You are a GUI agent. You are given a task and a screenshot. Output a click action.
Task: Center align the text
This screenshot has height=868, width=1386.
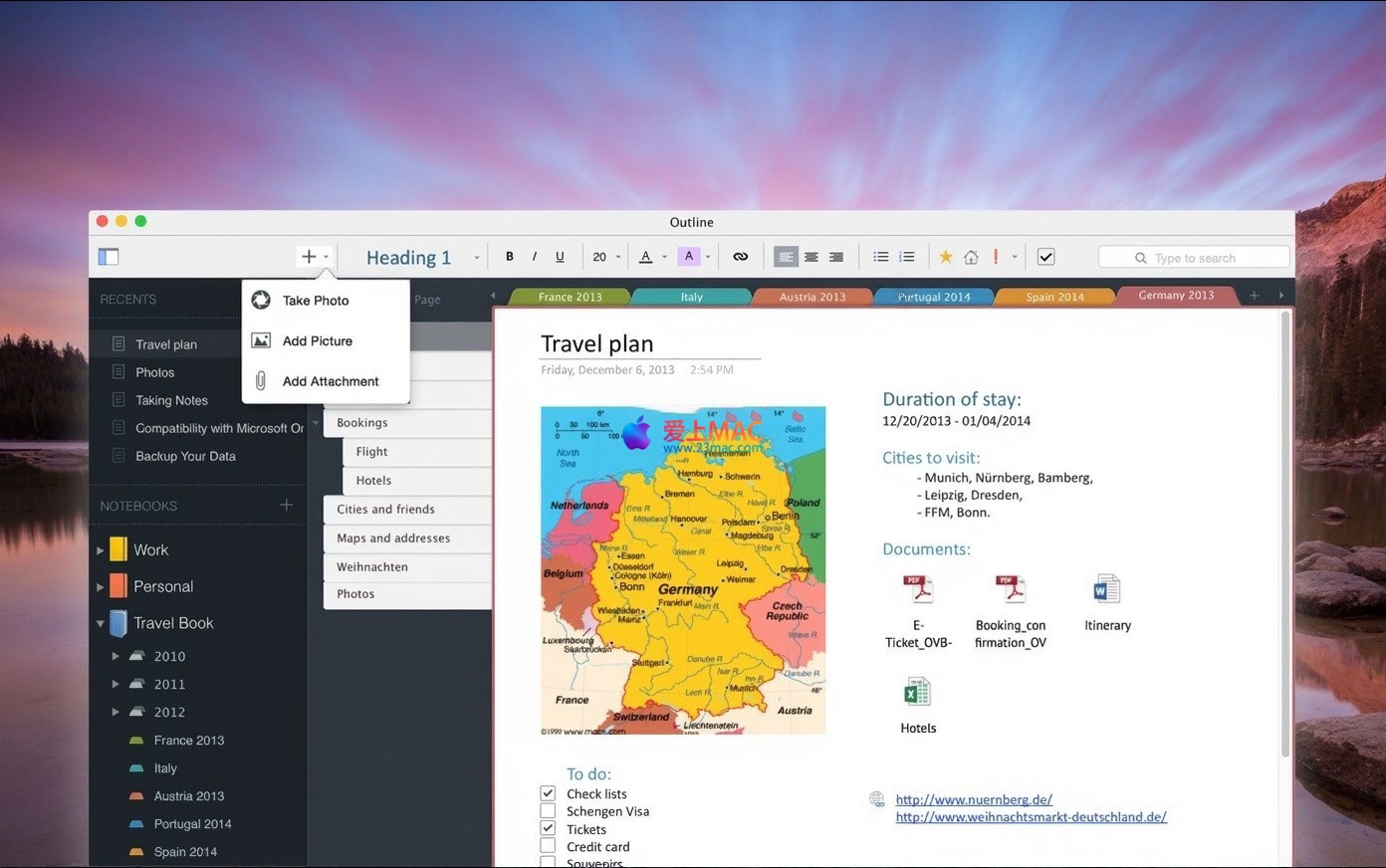click(x=811, y=257)
